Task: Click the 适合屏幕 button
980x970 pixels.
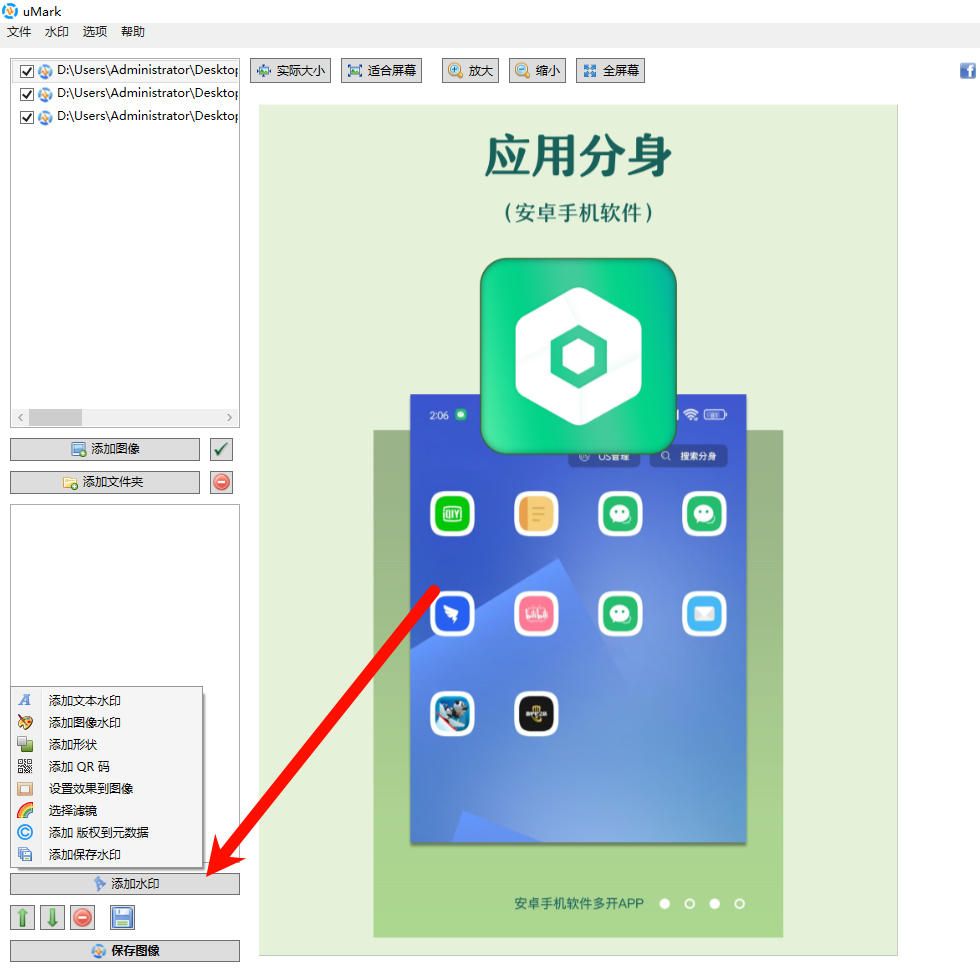Action: (x=381, y=71)
